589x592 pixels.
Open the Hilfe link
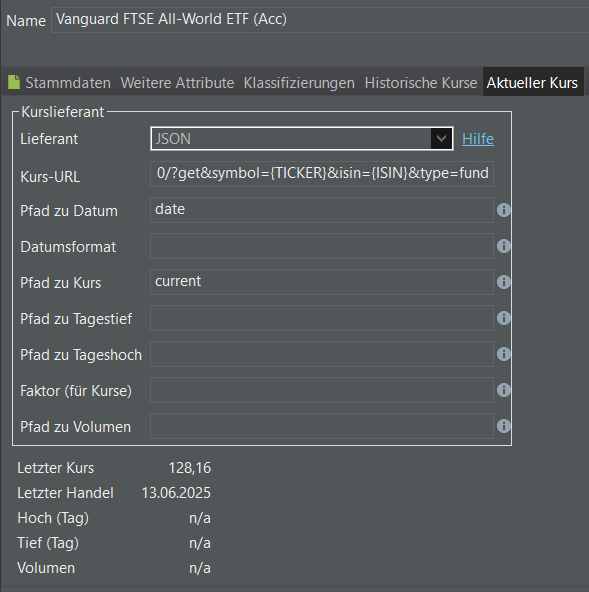[x=478, y=139]
